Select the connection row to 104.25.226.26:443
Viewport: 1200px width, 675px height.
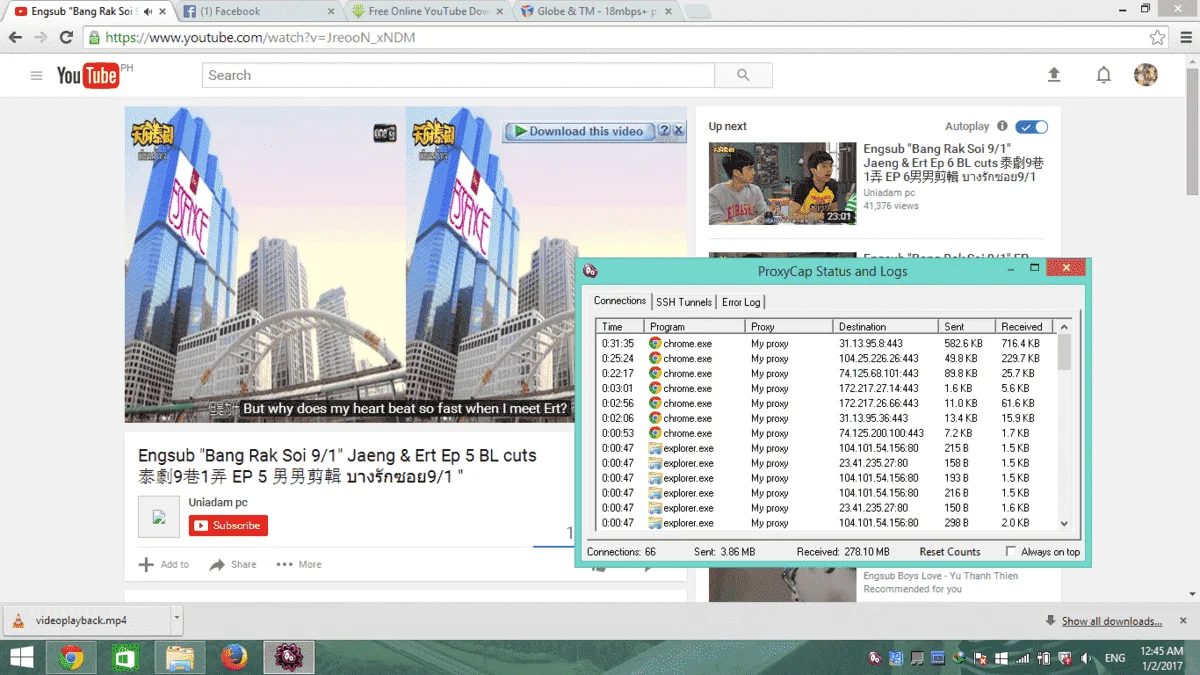(826, 358)
